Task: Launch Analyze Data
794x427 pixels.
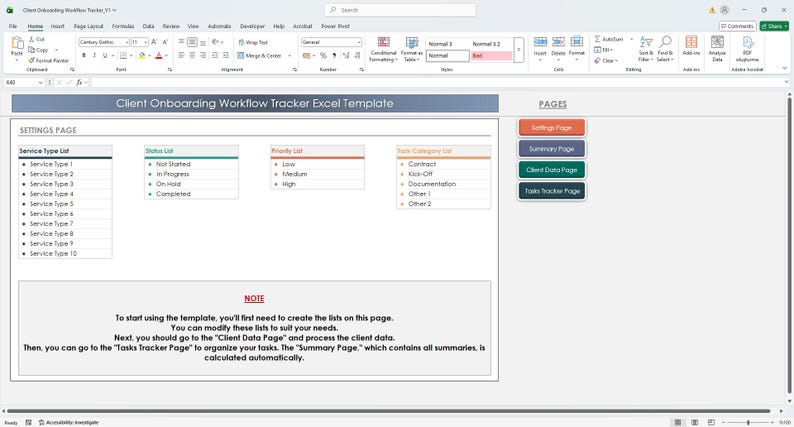Action: 717,48
